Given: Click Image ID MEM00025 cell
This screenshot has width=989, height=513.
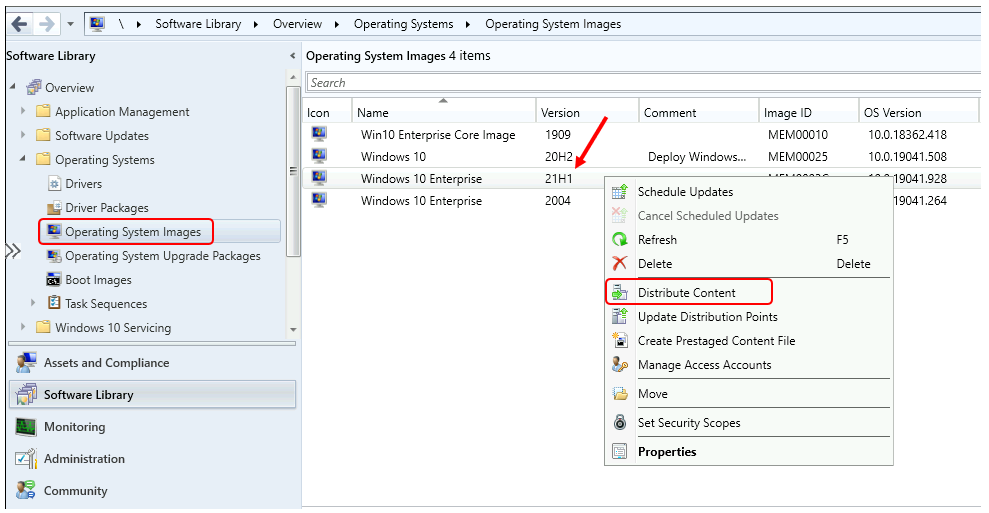Looking at the screenshot, I should (x=798, y=156).
